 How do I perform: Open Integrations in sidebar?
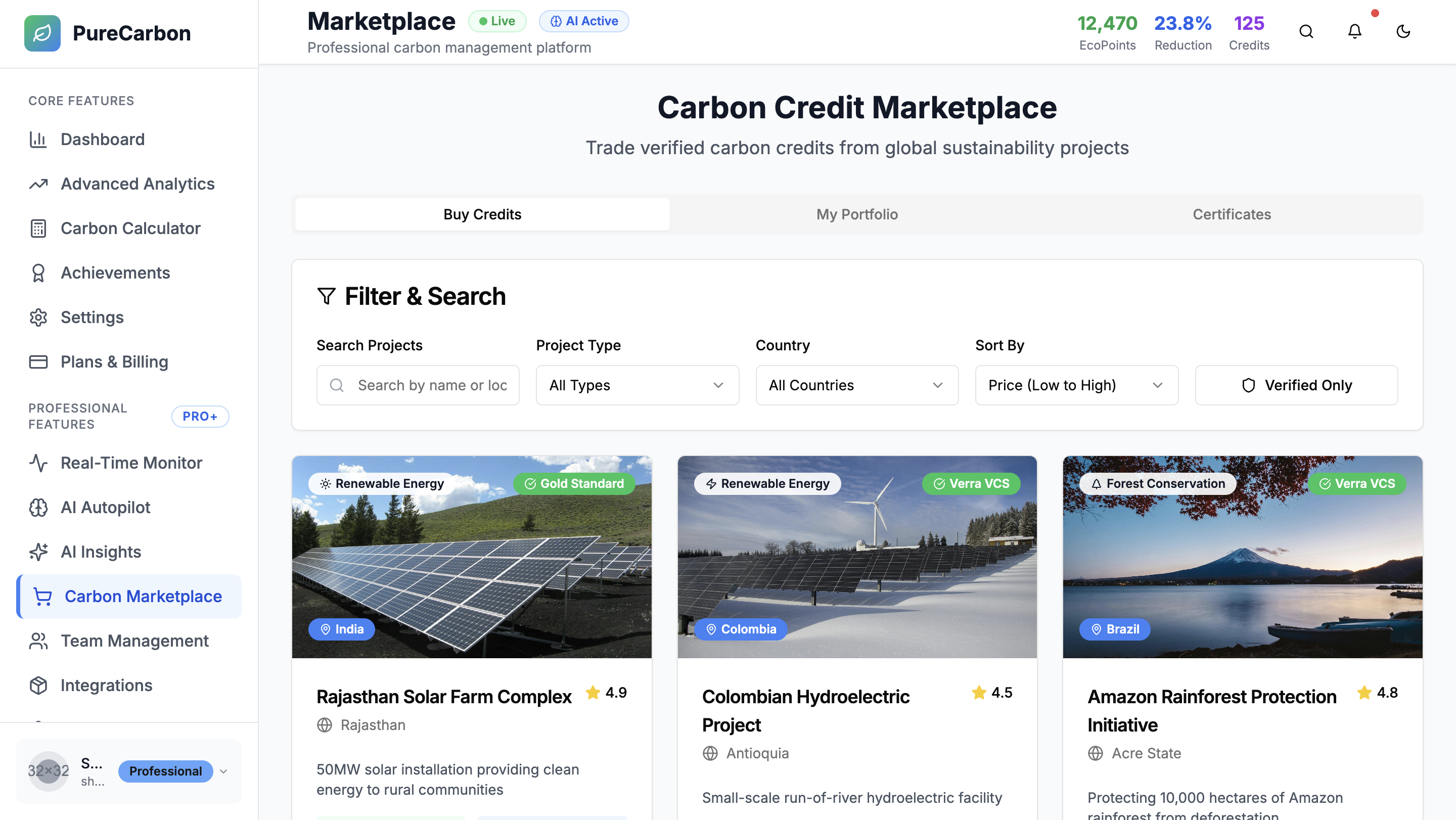pos(106,685)
